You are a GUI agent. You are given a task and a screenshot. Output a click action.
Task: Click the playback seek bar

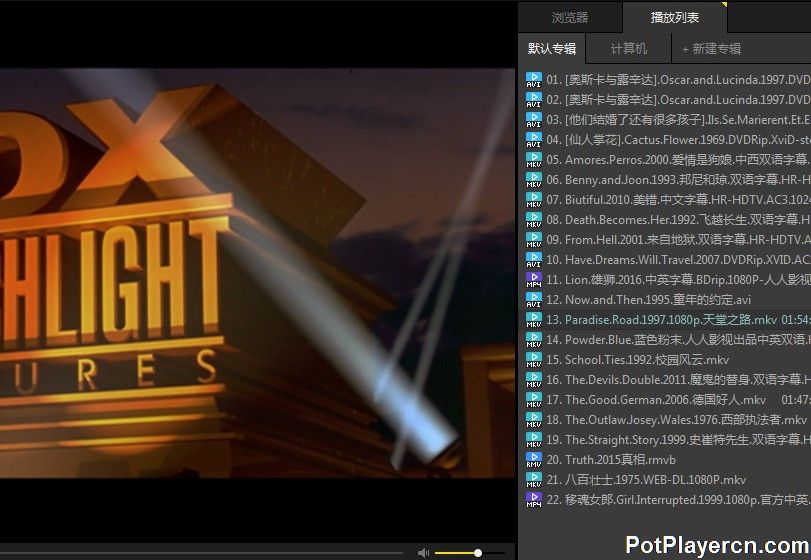click(202, 553)
